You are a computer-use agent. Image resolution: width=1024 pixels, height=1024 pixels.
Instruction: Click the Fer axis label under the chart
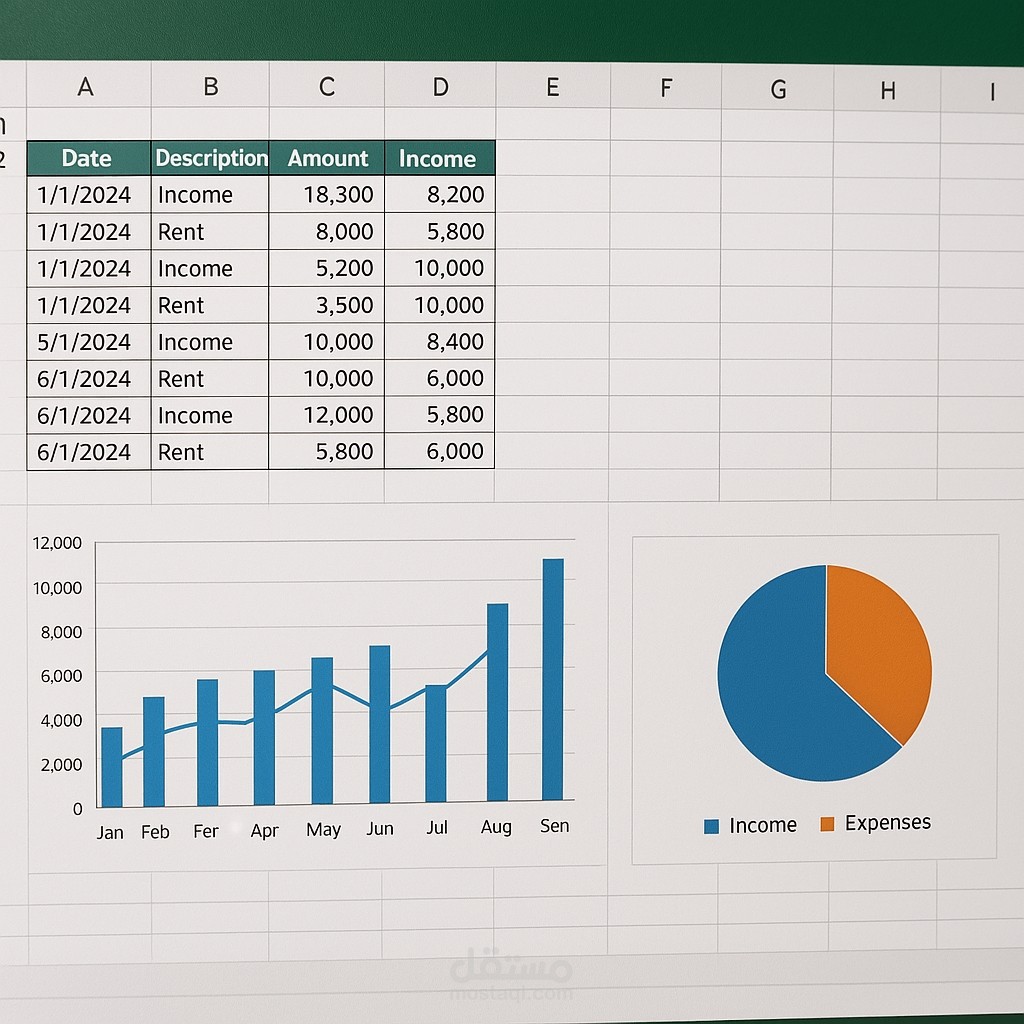[x=206, y=831]
